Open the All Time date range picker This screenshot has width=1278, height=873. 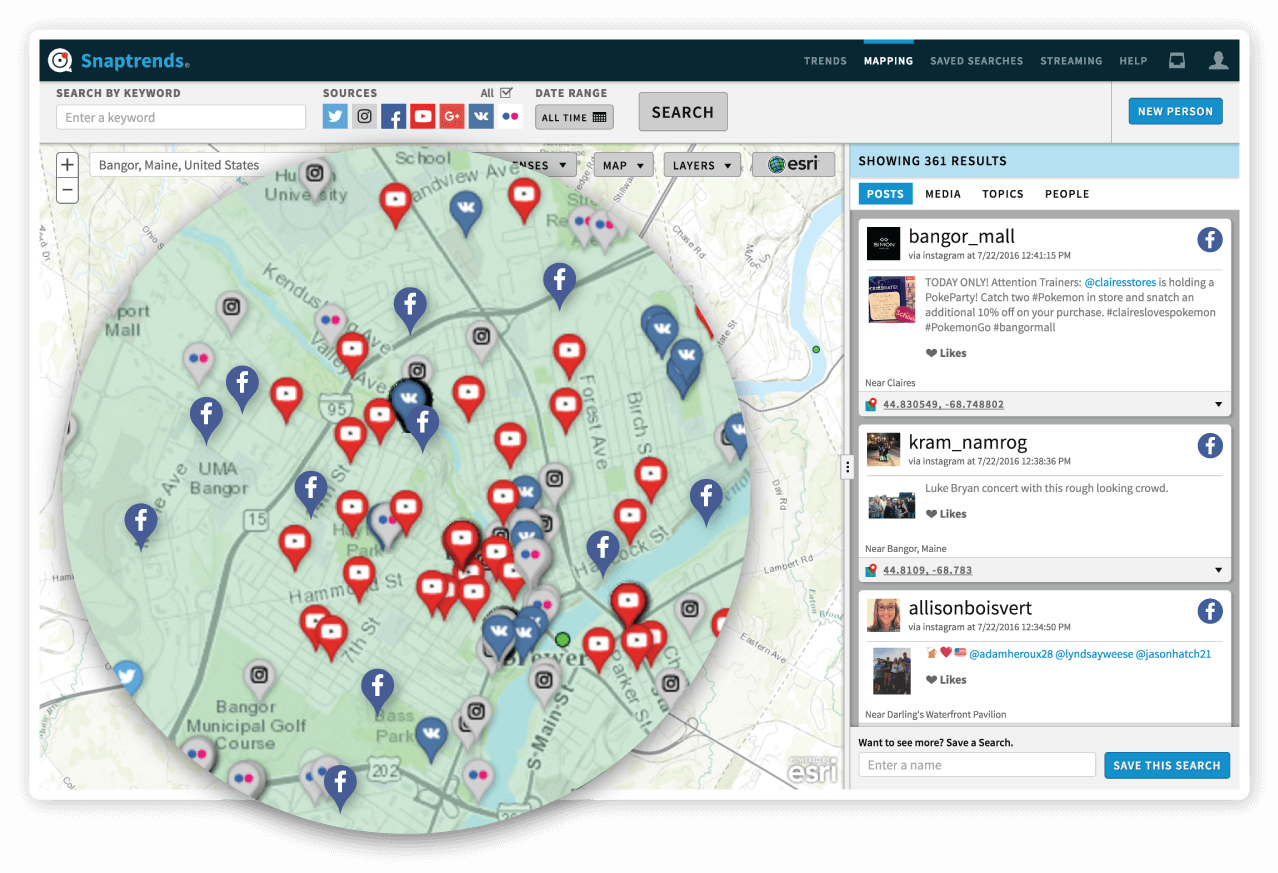[x=574, y=117]
